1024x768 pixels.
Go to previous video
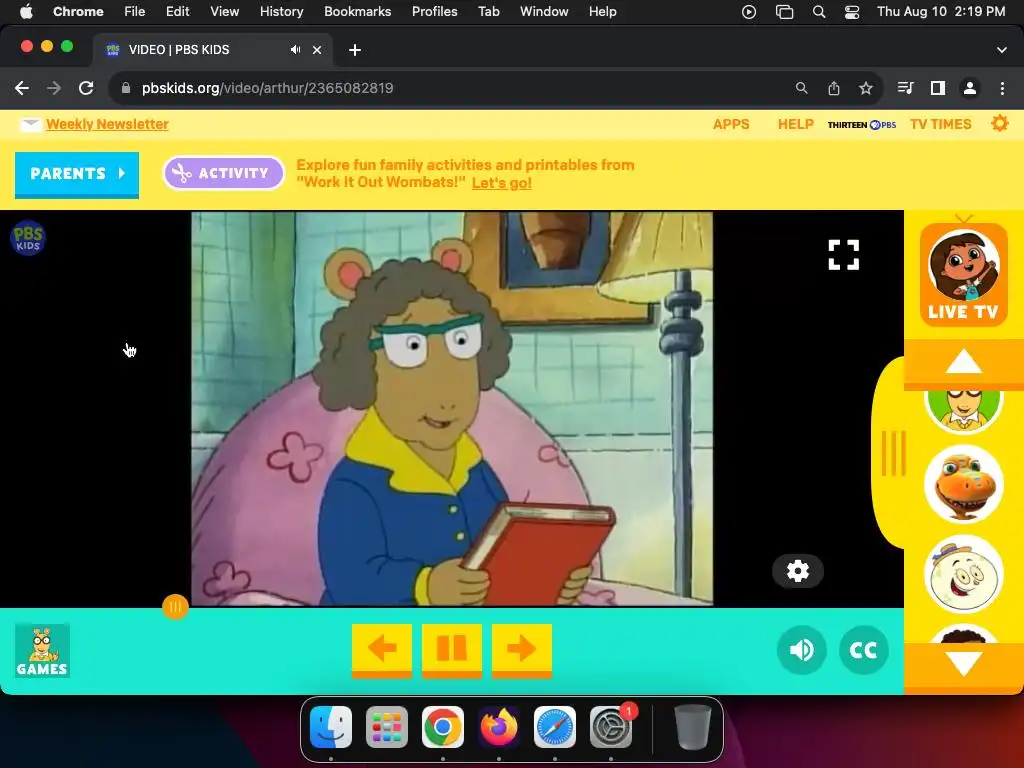[382, 649]
